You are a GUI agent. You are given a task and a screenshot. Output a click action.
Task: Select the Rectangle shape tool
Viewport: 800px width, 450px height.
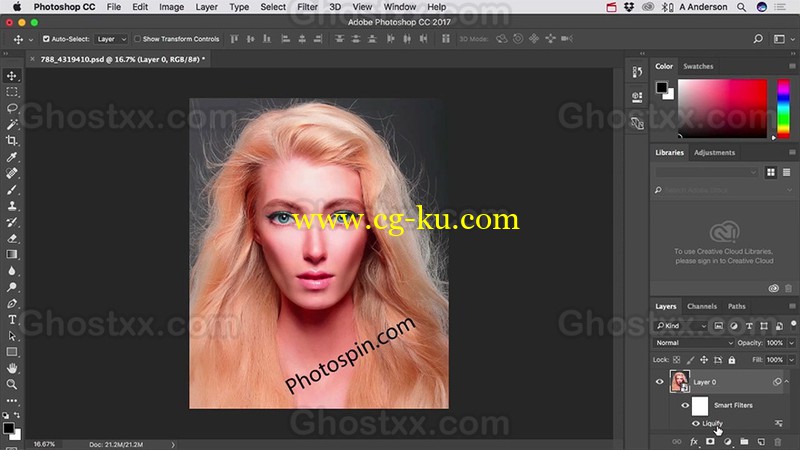[x=12, y=352]
